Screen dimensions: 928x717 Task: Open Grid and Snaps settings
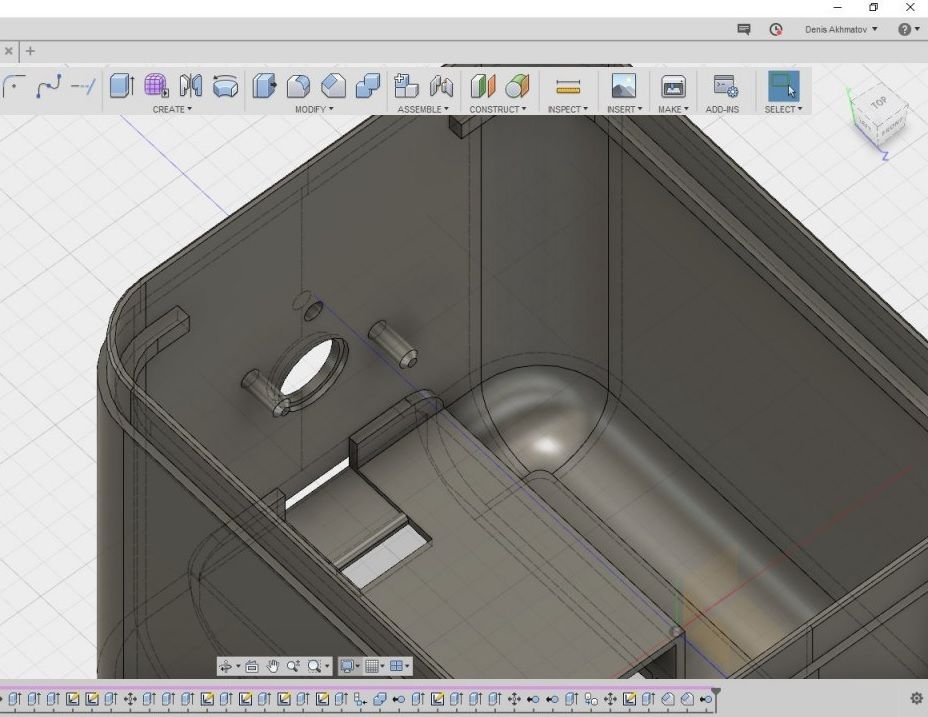[374, 666]
